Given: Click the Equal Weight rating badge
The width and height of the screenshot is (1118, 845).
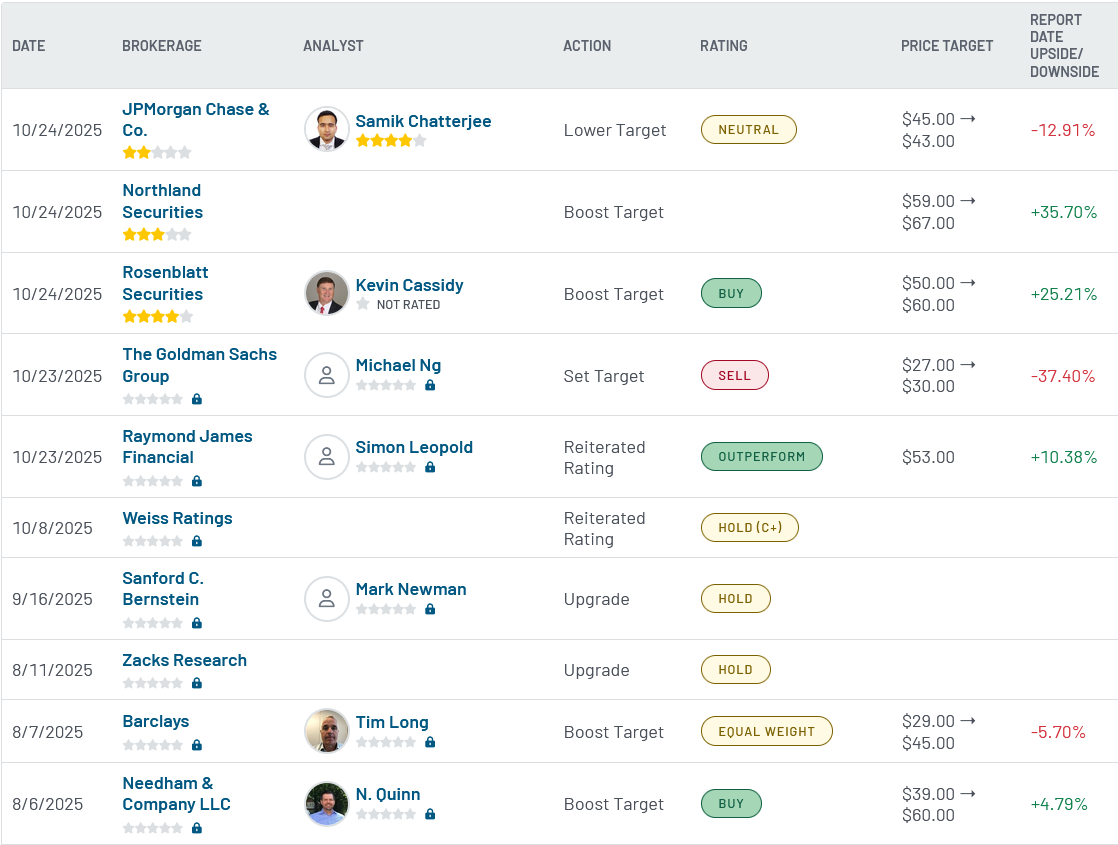Looking at the screenshot, I should [x=766, y=731].
